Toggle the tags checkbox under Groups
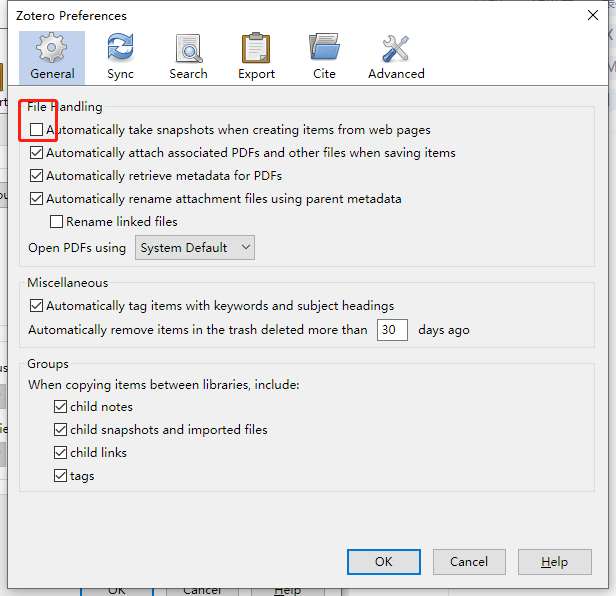 (60, 476)
